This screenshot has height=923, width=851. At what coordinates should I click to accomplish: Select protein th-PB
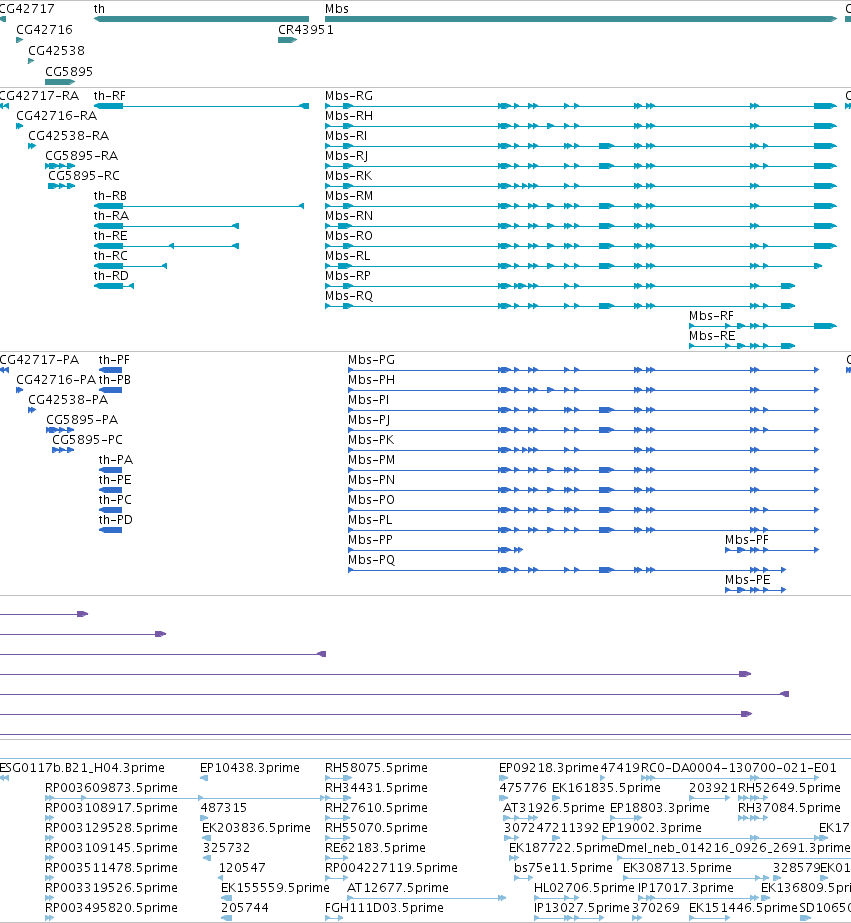coord(110,390)
